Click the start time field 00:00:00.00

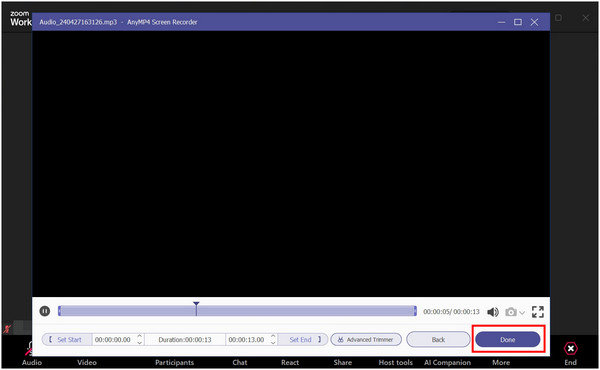(113, 339)
